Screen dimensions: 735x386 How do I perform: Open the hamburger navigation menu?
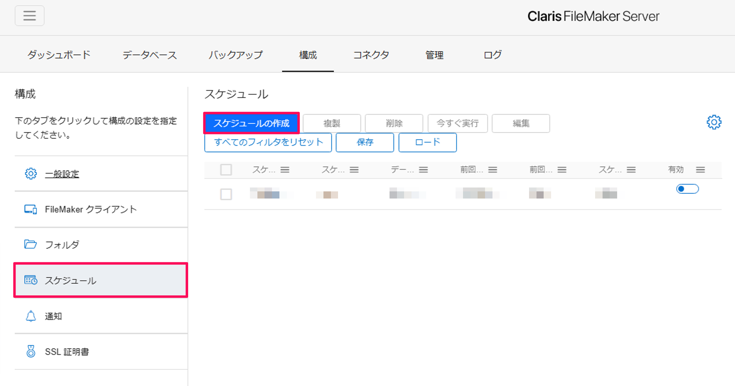30,16
